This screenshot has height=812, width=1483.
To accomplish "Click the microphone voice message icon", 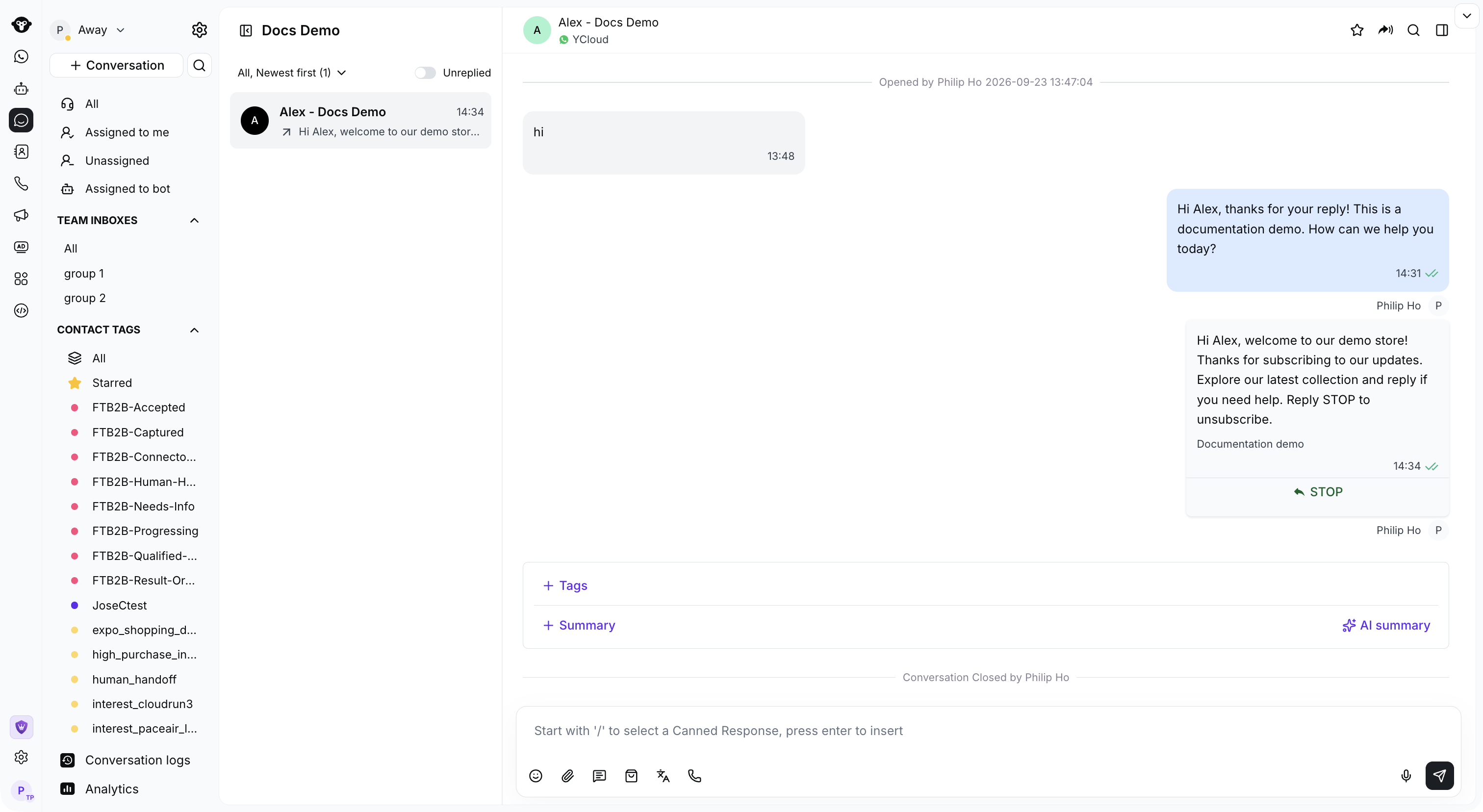I will tap(1406, 776).
